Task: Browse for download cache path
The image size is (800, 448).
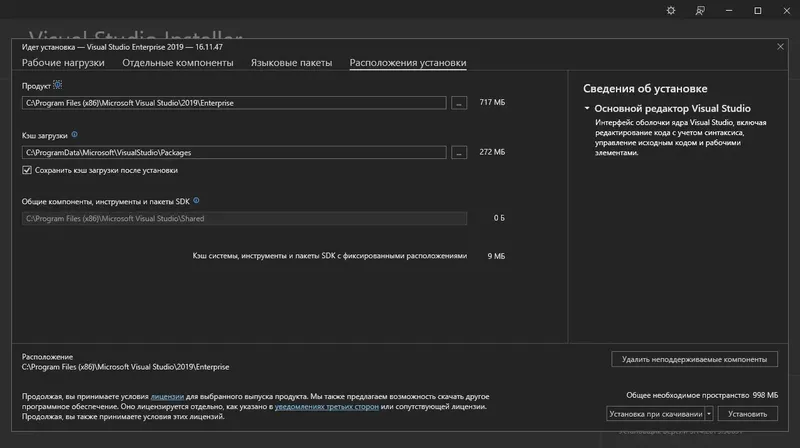Action: tap(459, 153)
